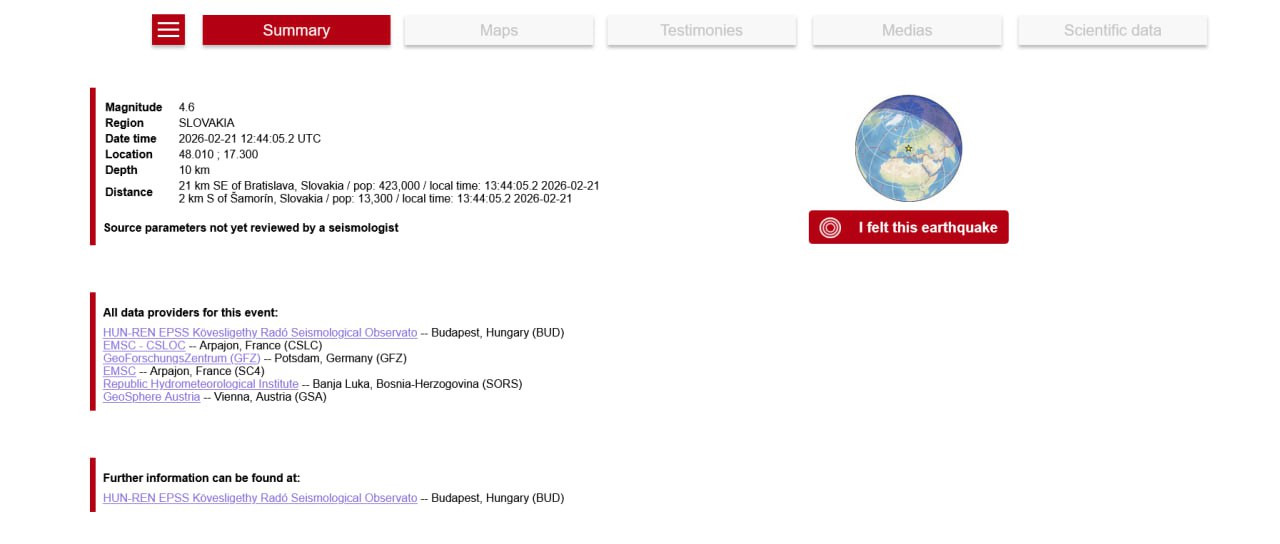Click the magnitude value 4.6
The height and width of the screenshot is (544, 1280).
pos(187,107)
